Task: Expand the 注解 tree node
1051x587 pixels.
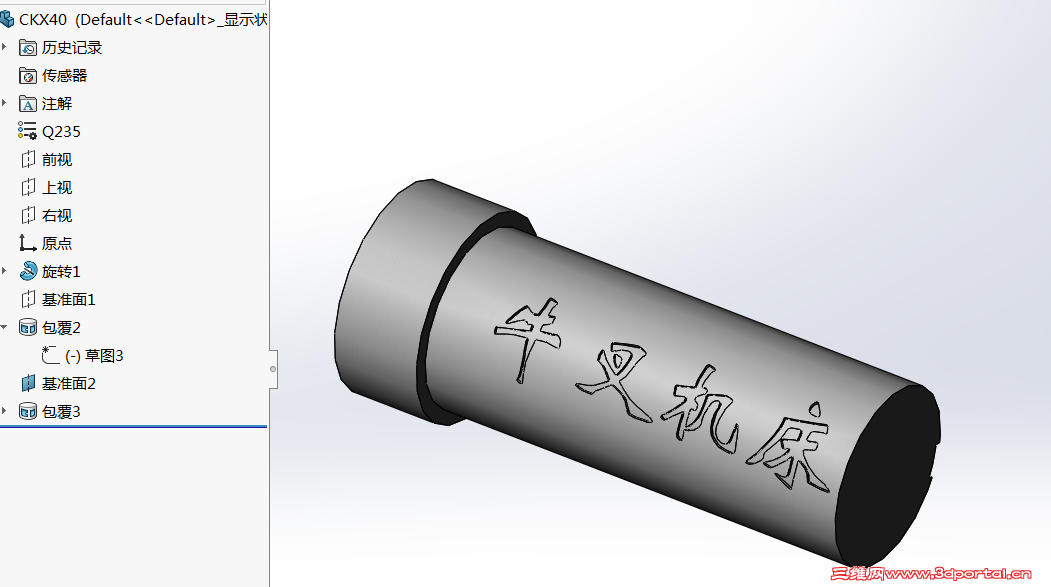Action: tap(5, 103)
